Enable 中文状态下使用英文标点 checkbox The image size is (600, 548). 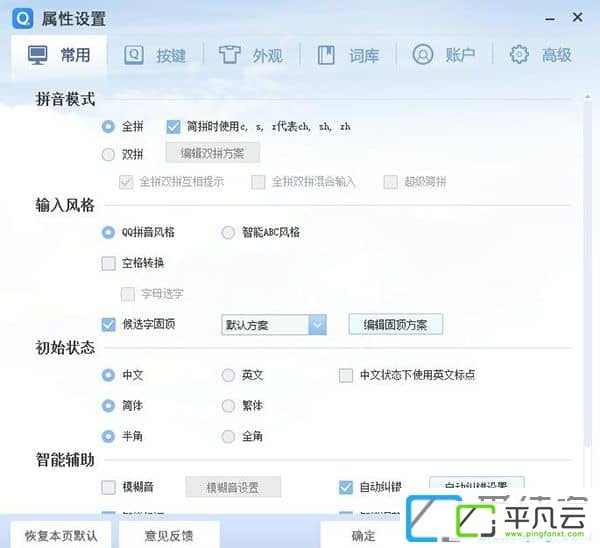pyautogui.click(x=346, y=375)
